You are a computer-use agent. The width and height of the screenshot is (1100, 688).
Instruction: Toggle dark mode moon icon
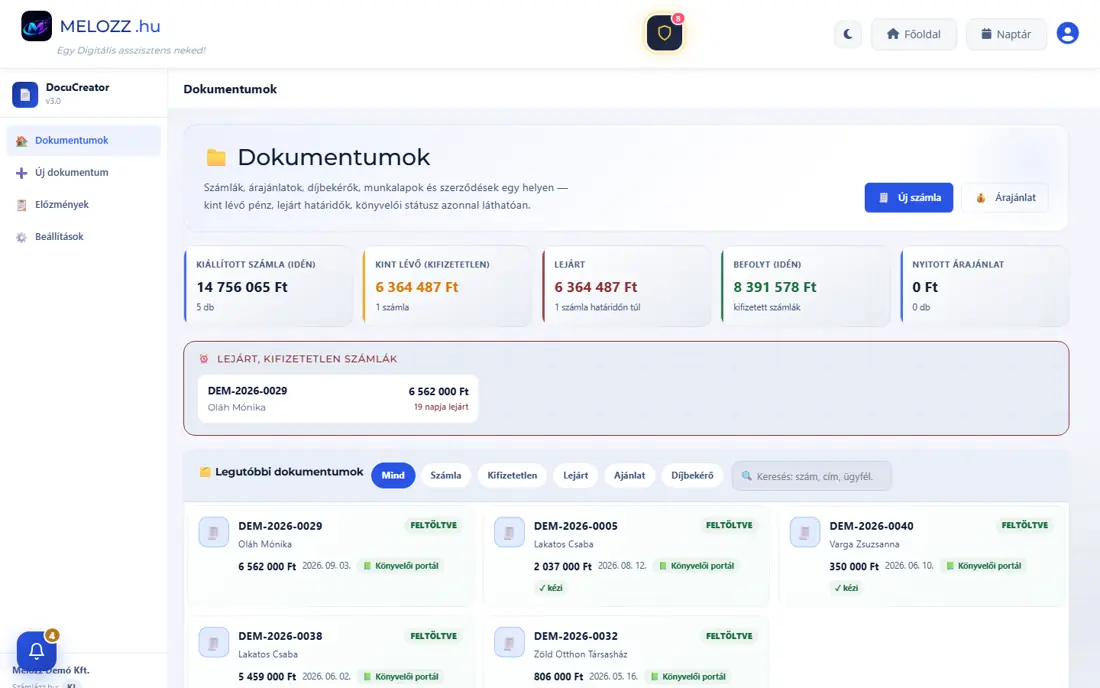(847, 34)
